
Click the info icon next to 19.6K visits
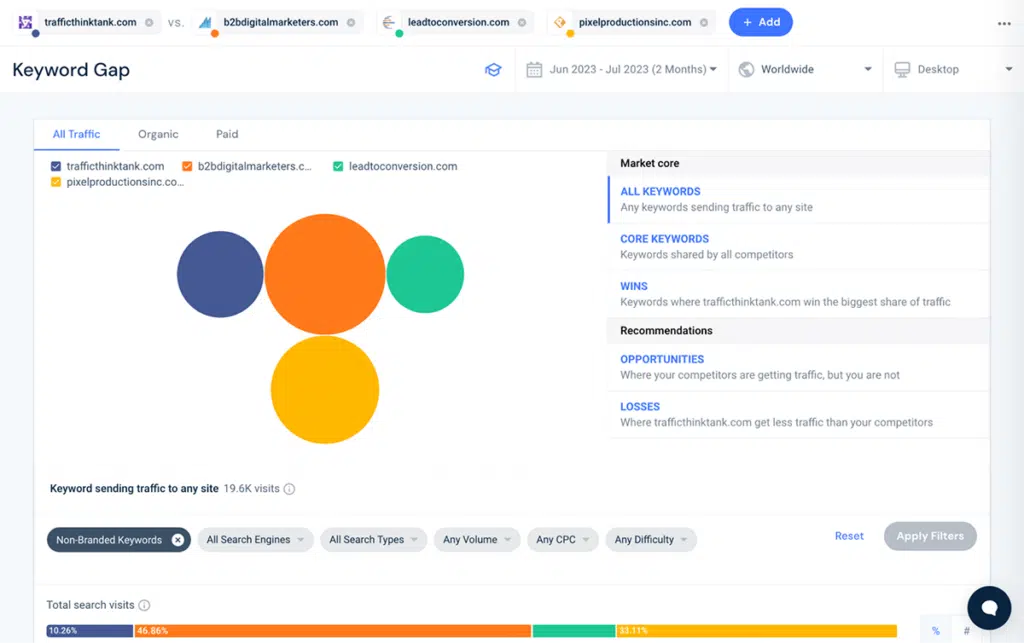(x=288, y=489)
